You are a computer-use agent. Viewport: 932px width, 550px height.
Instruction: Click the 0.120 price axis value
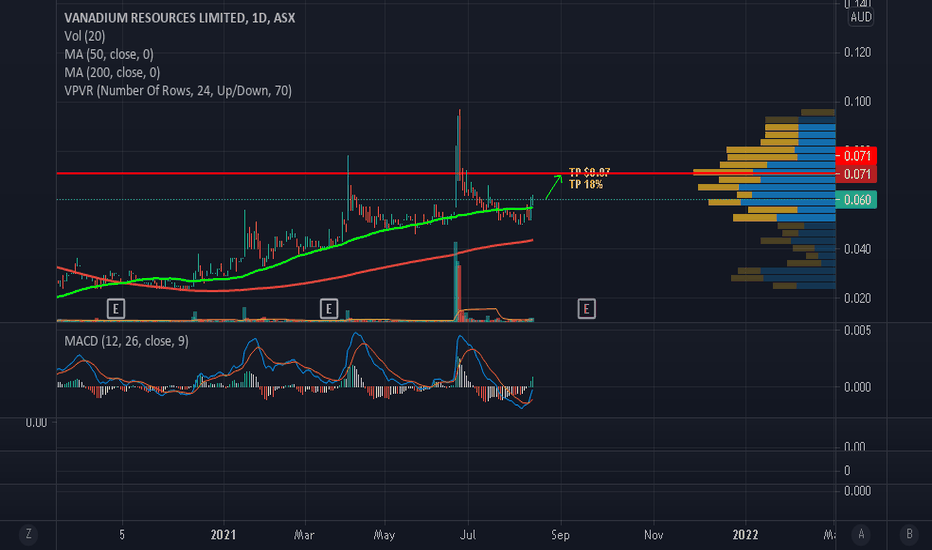[x=857, y=52]
